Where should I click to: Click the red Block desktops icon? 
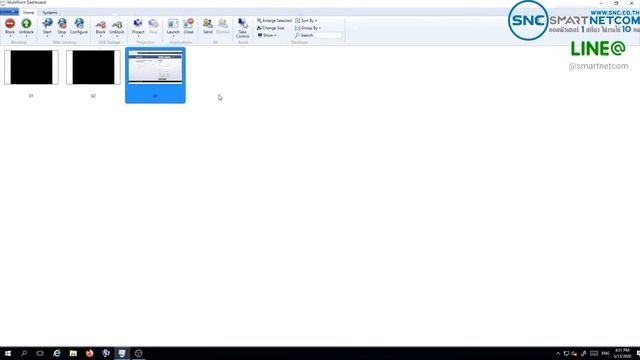pos(10,24)
